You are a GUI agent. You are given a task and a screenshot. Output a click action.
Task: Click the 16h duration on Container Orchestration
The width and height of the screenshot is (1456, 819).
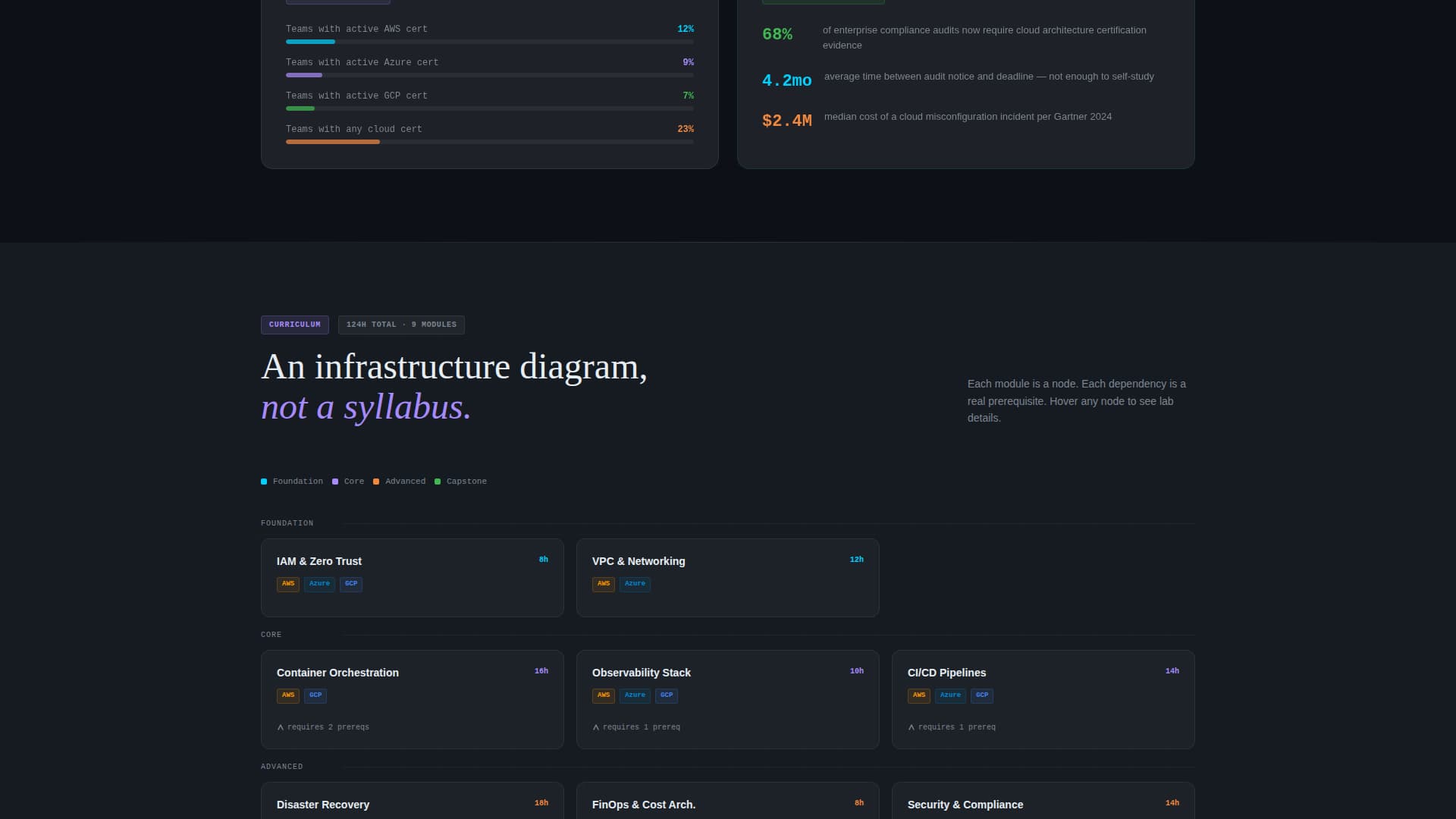tap(541, 671)
